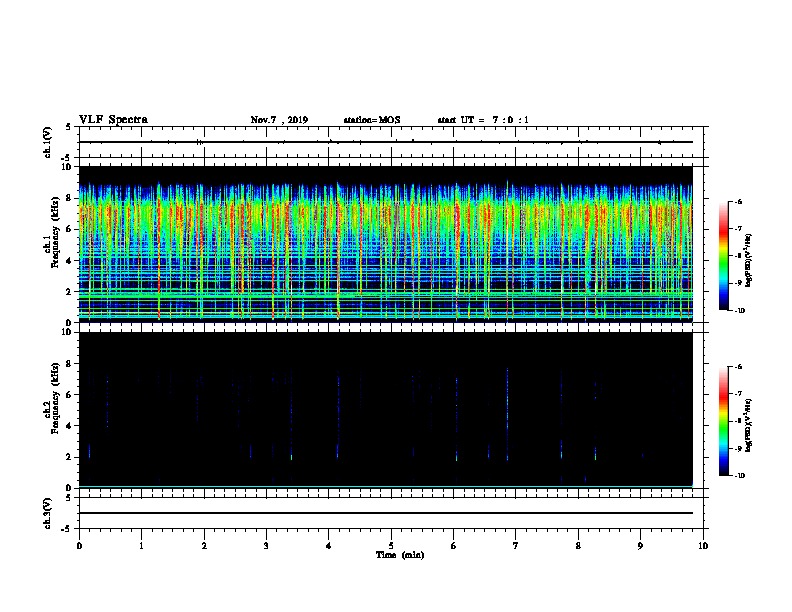Image resolution: width=792 pixels, height=612 pixels.
Task: Click the ch.2 spectrogram colorbar
Action: tap(724, 421)
